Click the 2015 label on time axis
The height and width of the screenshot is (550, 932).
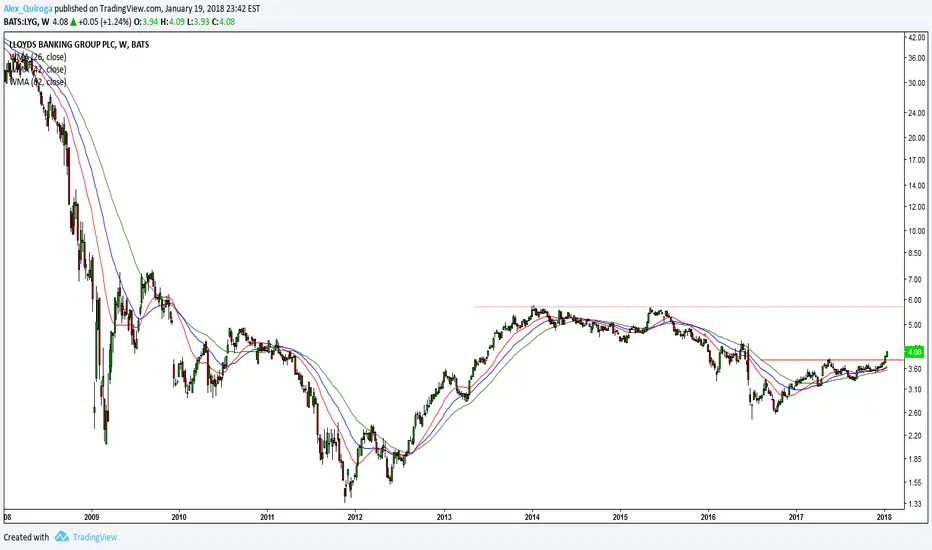click(x=620, y=517)
